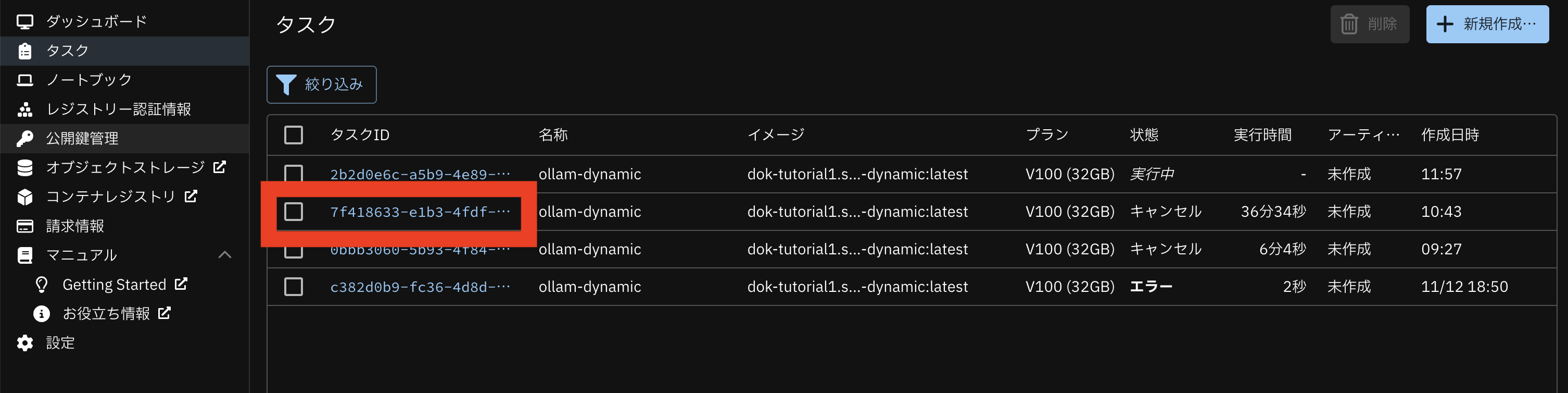Click the Notebook laptop icon
Viewport: 1568px width, 393px height.
pyautogui.click(x=25, y=80)
